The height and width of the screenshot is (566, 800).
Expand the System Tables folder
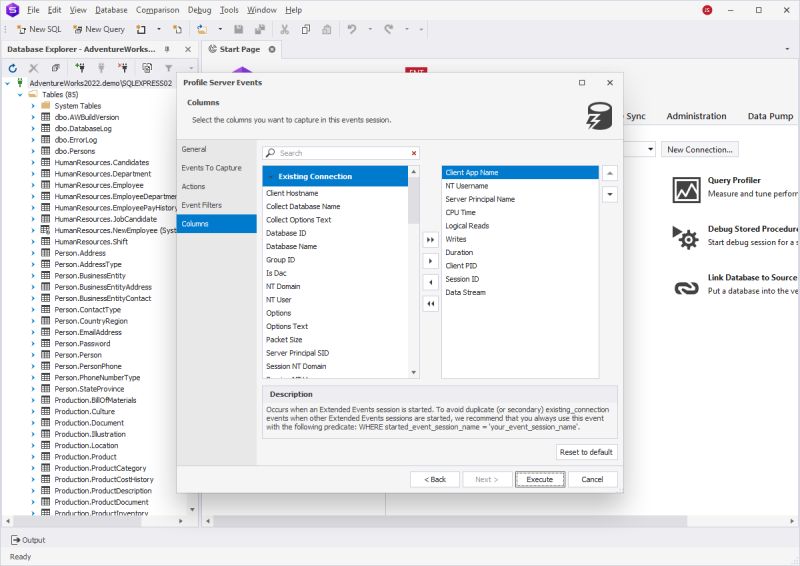click(x=33, y=106)
